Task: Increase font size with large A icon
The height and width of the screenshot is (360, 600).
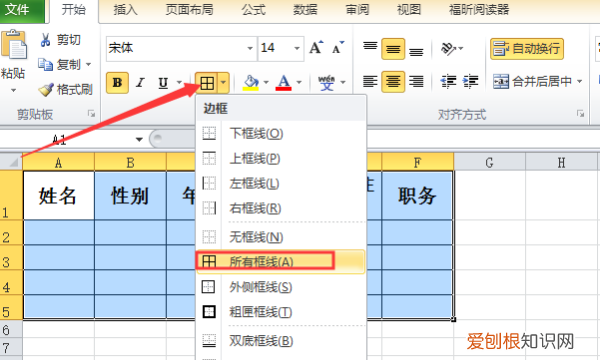Action: (316, 47)
